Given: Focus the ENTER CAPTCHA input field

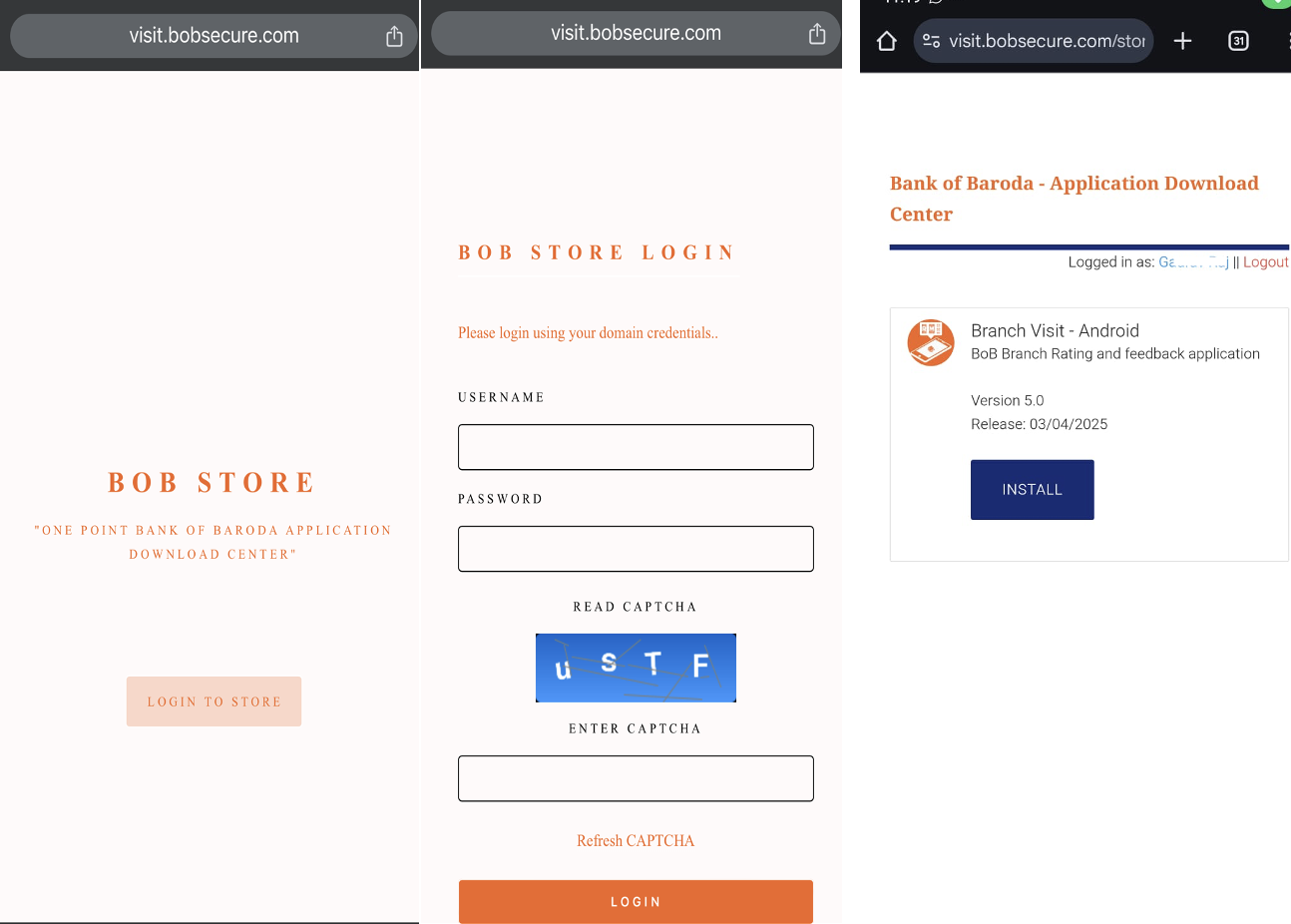Looking at the screenshot, I should [636, 778].
